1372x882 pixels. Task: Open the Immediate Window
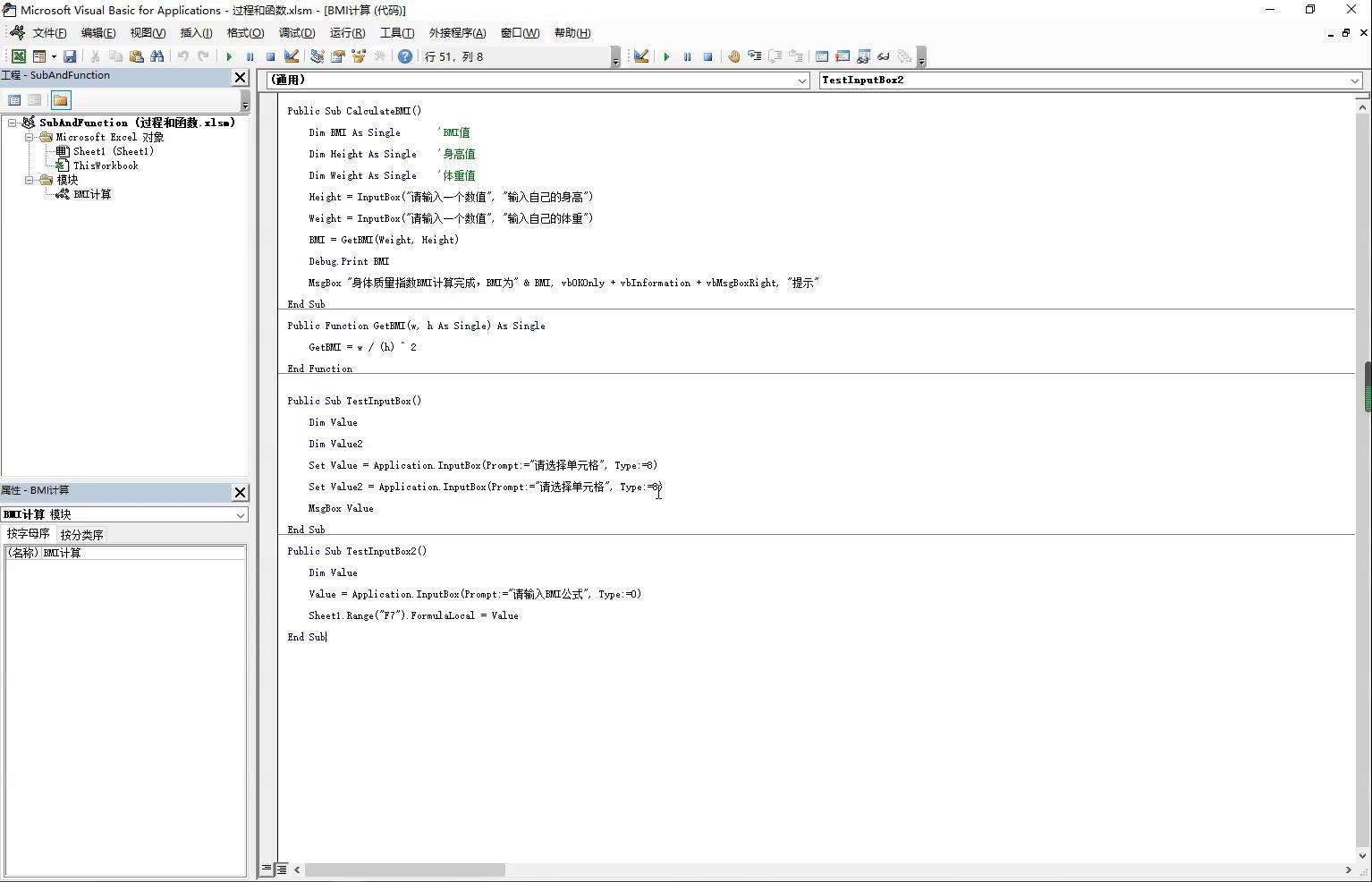click(x=843, y=56)
